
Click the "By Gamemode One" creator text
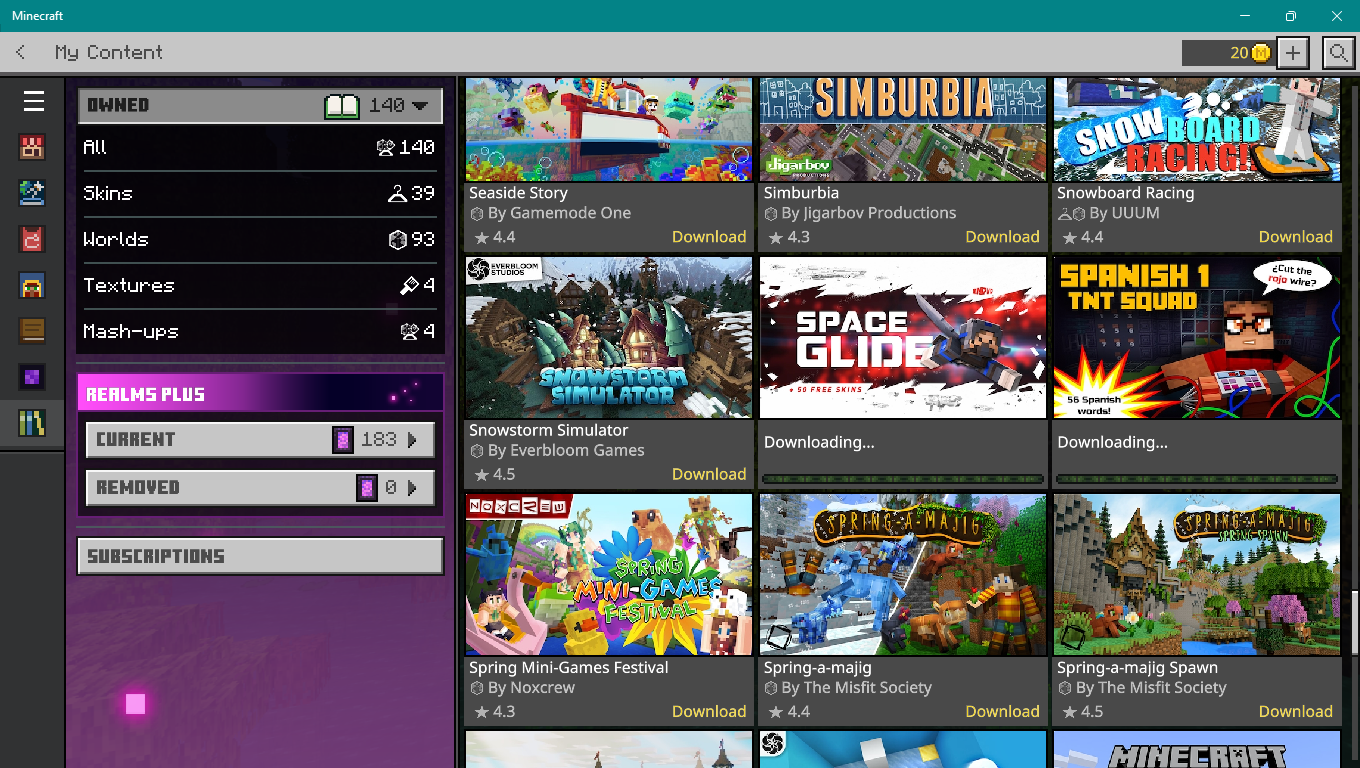pyautogui.click(x=559, y=213)
